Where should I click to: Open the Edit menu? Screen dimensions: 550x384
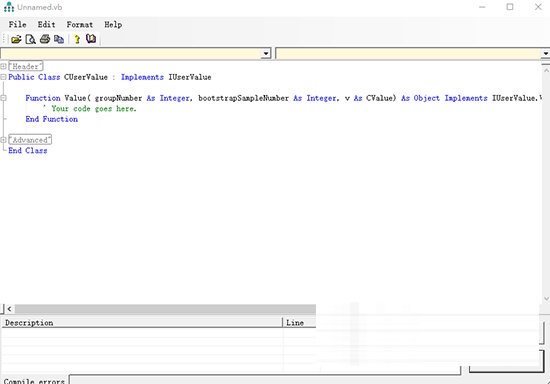46,25
